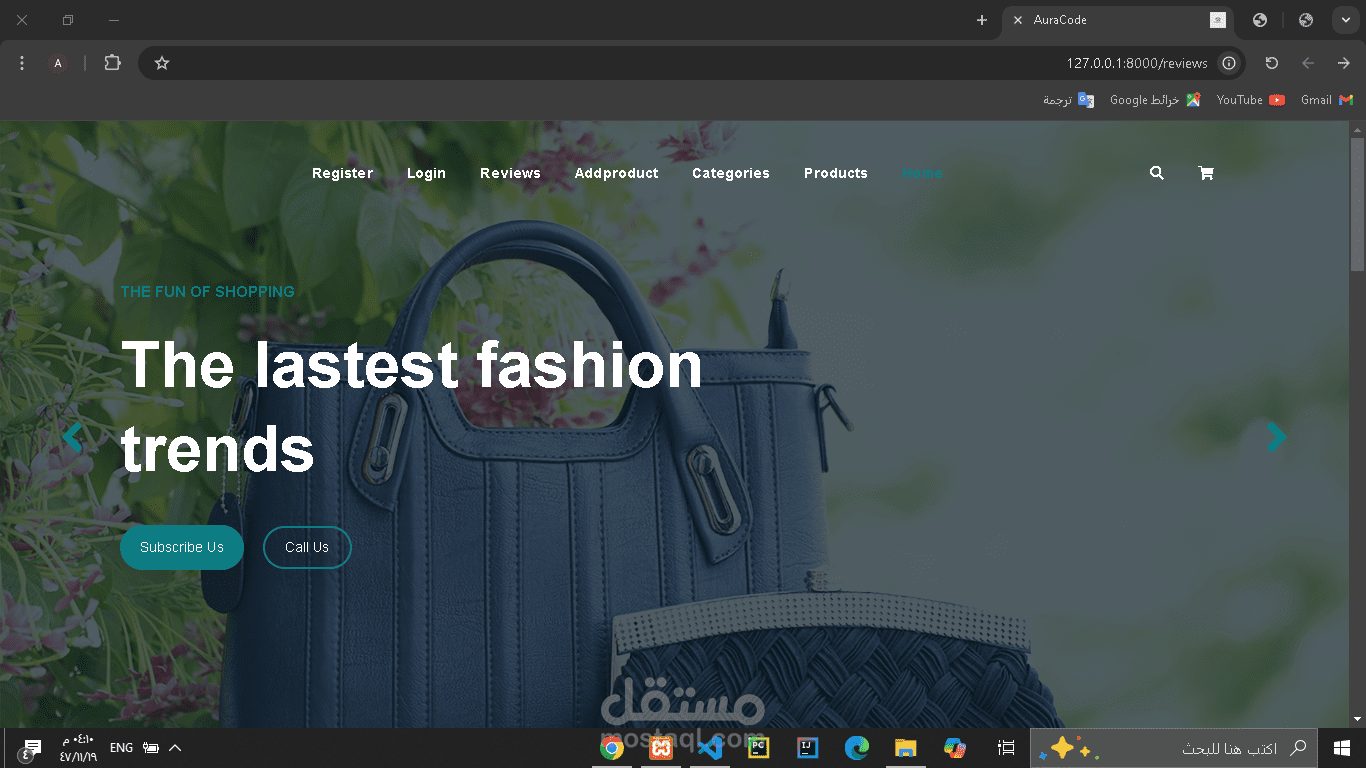Image resolution: width=1366 pixels, height=768 pixels.
Task: Open the Google Maps bookmark
Action: (x=1155, y=100)
